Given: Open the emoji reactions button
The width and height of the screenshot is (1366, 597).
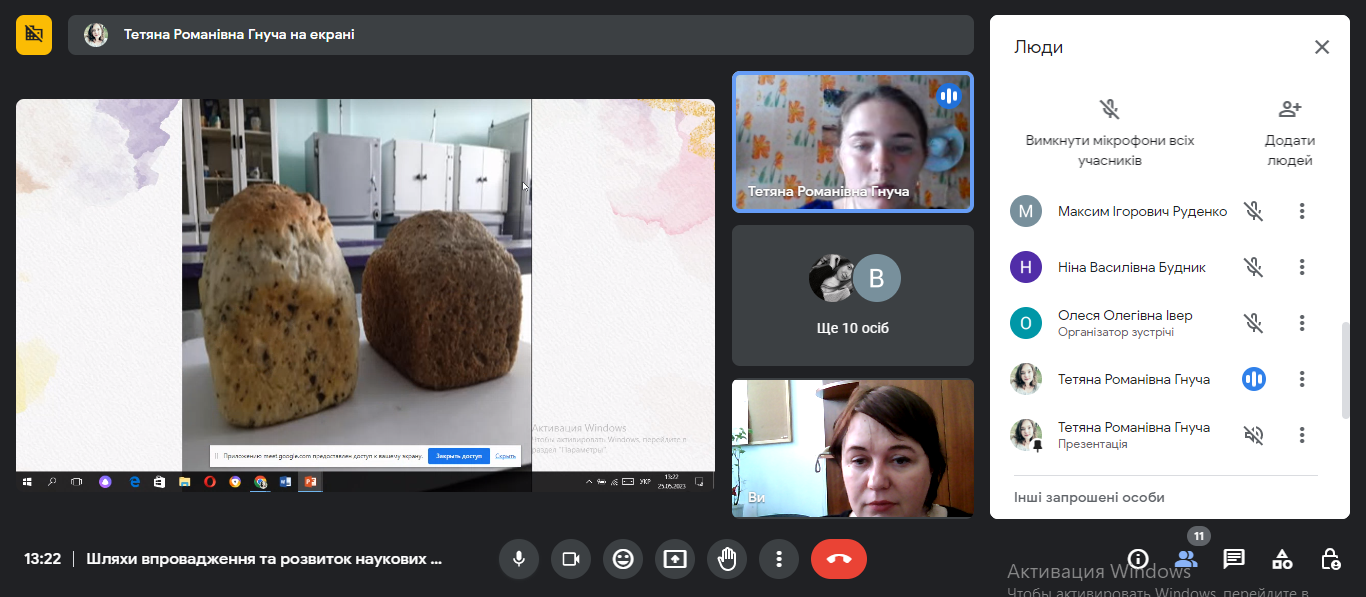Looking at the screenshot, I should (623, 559).
